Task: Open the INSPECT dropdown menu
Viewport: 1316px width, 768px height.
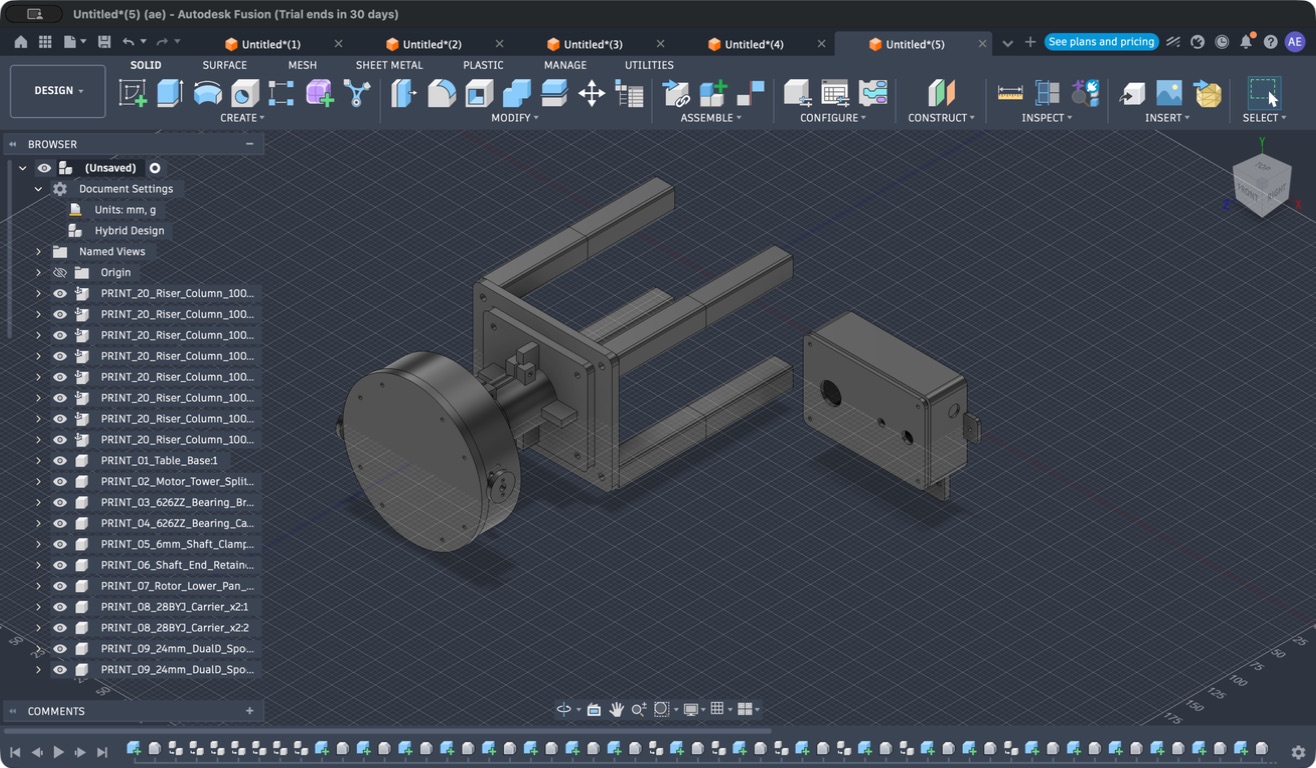Action: [1047, 118]
